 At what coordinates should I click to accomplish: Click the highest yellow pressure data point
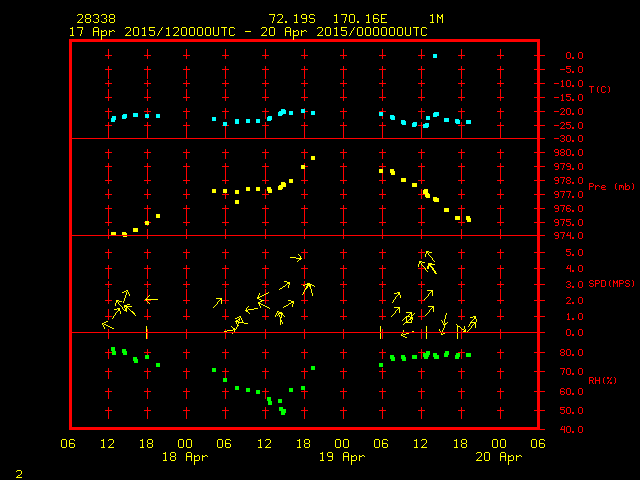point(313,158)
